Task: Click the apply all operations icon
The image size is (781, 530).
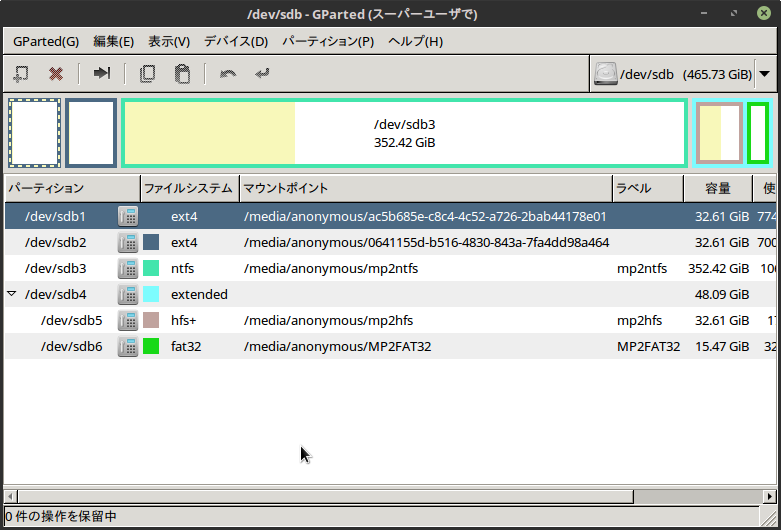Action: click(x=262, y=73)
